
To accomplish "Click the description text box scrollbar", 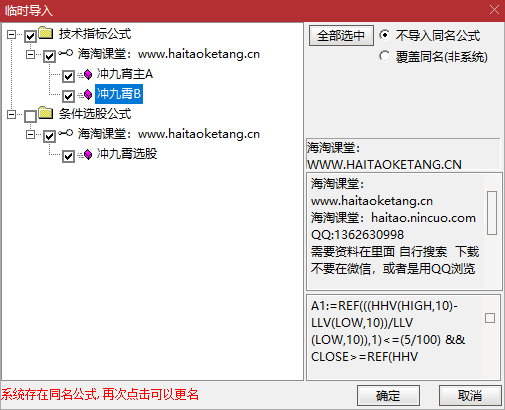I will tap(492, 213).
